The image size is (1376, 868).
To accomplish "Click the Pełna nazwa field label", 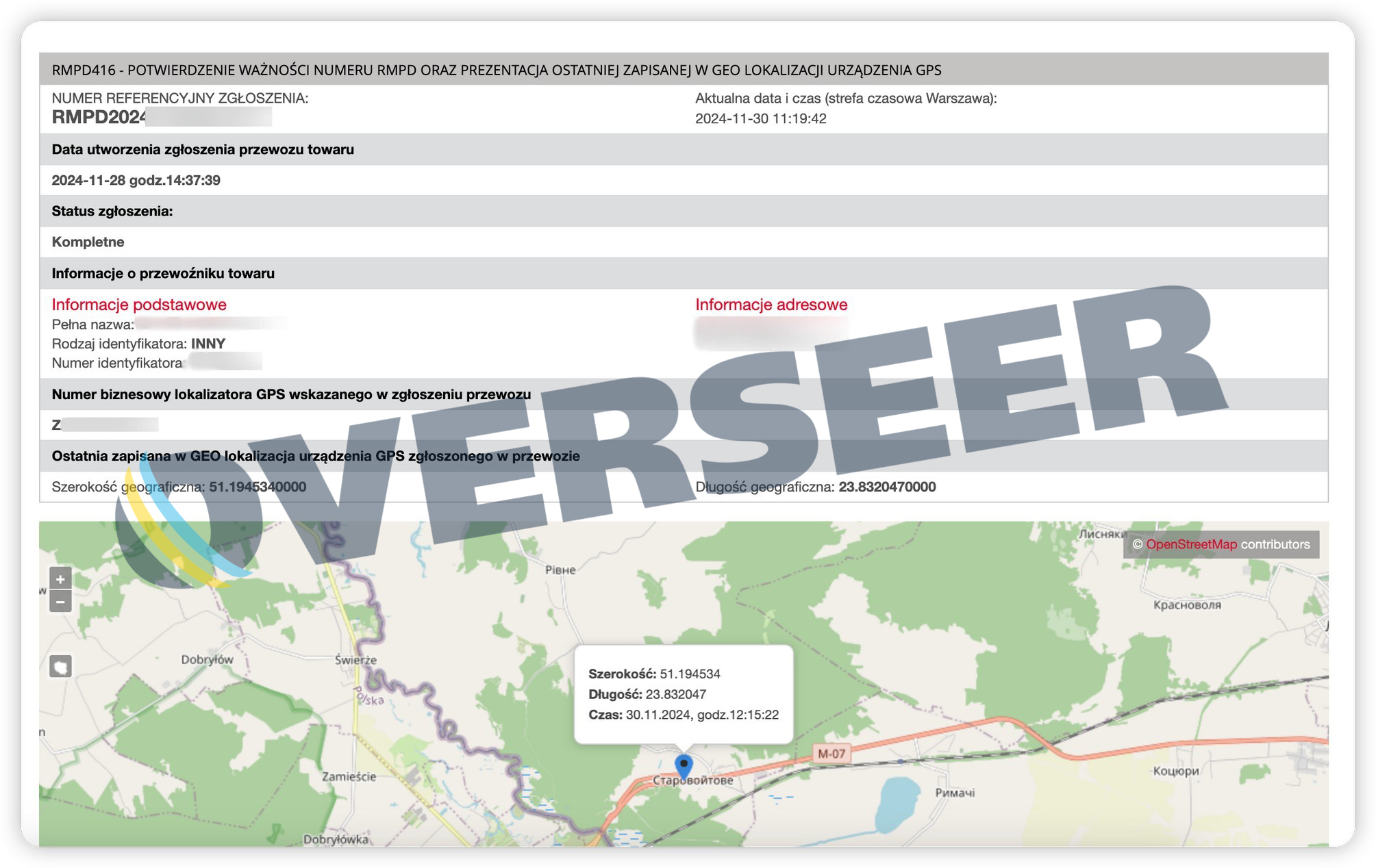I will [x=93, y=324].
